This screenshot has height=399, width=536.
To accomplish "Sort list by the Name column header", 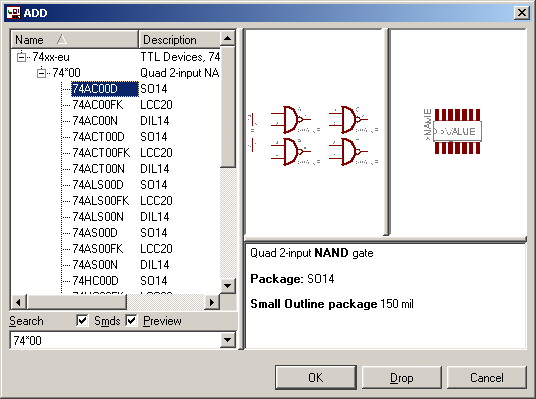I will (75, 40).
